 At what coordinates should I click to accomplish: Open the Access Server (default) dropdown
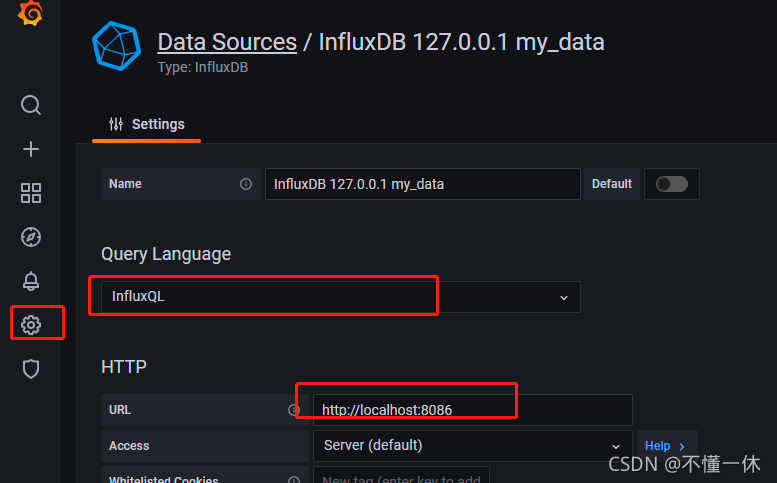473,445
